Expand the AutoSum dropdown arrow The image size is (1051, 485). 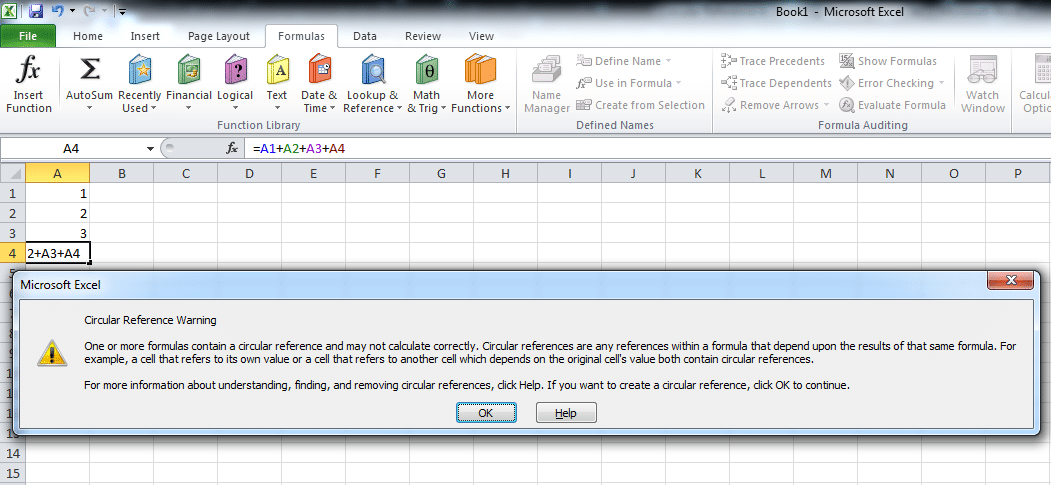click(89, 108)
